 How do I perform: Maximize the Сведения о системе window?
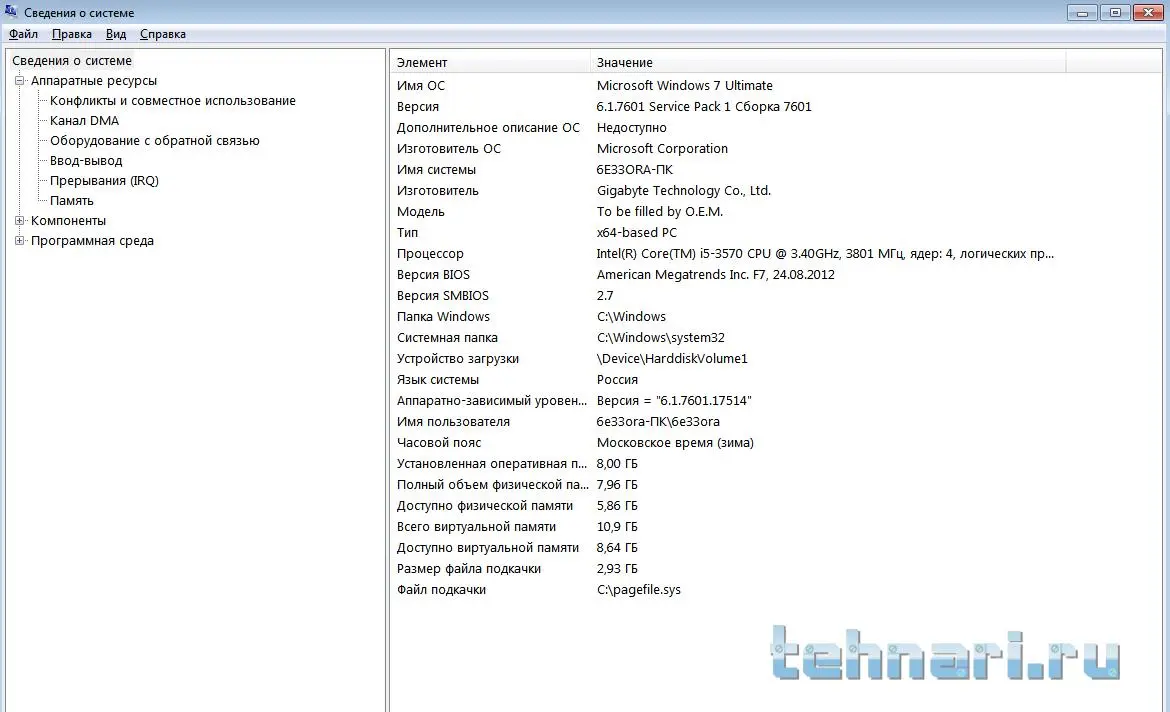tap(1115, 12)
